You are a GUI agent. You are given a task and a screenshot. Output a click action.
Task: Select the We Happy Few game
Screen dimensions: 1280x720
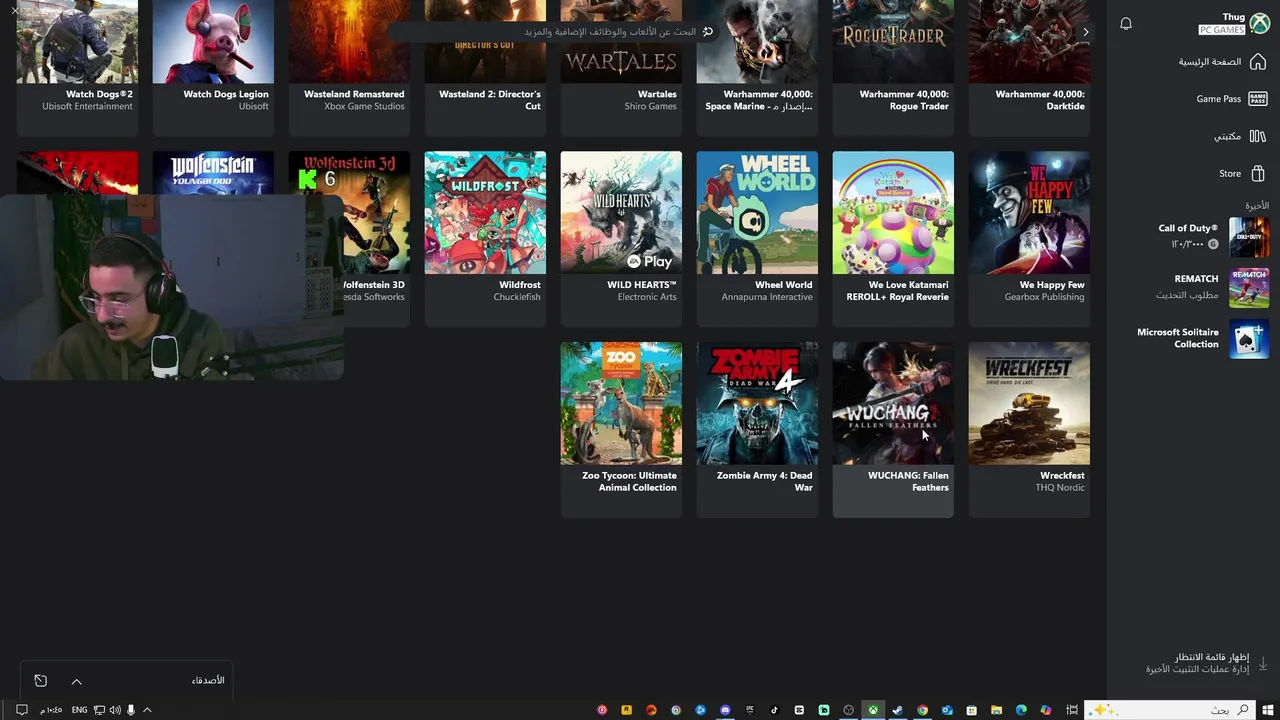pyautogui.click(x=1029, y=238)
